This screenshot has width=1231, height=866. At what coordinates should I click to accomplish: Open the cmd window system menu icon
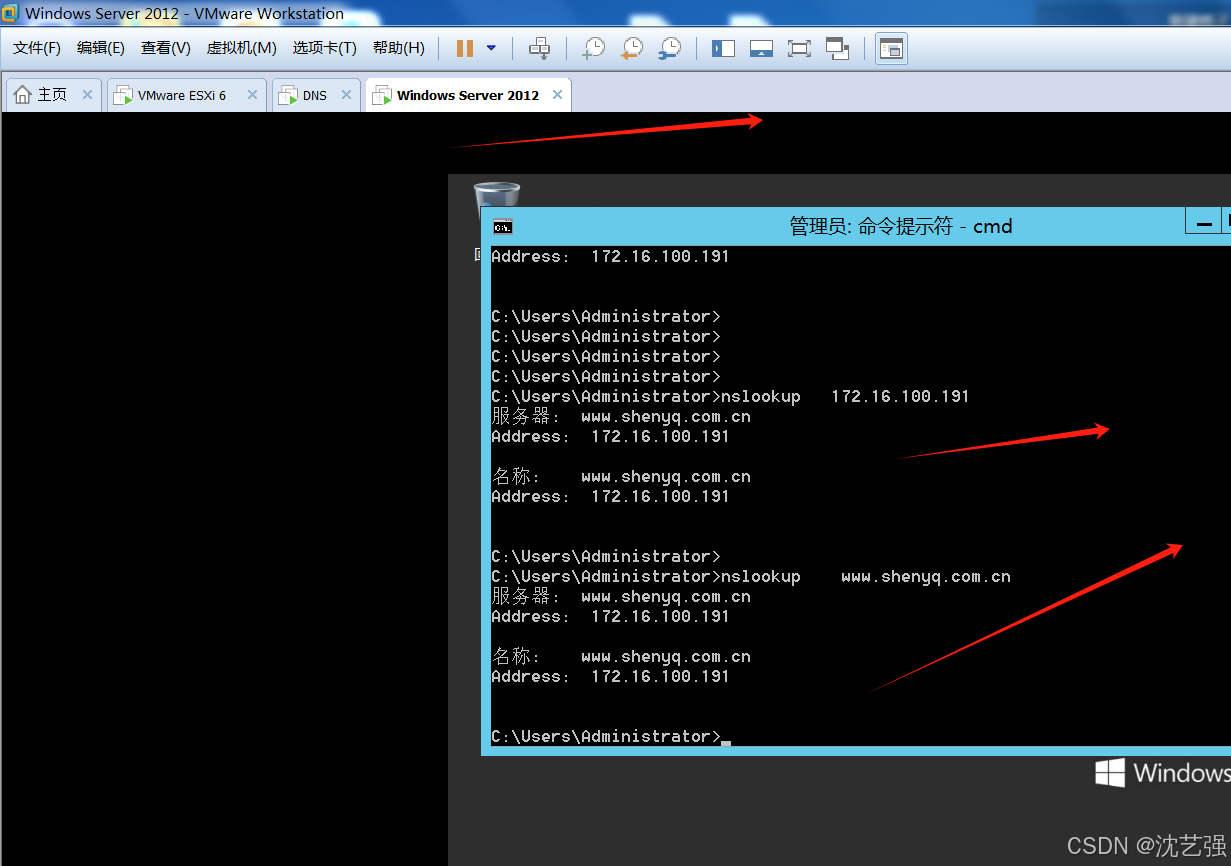(x=502, y=226)
